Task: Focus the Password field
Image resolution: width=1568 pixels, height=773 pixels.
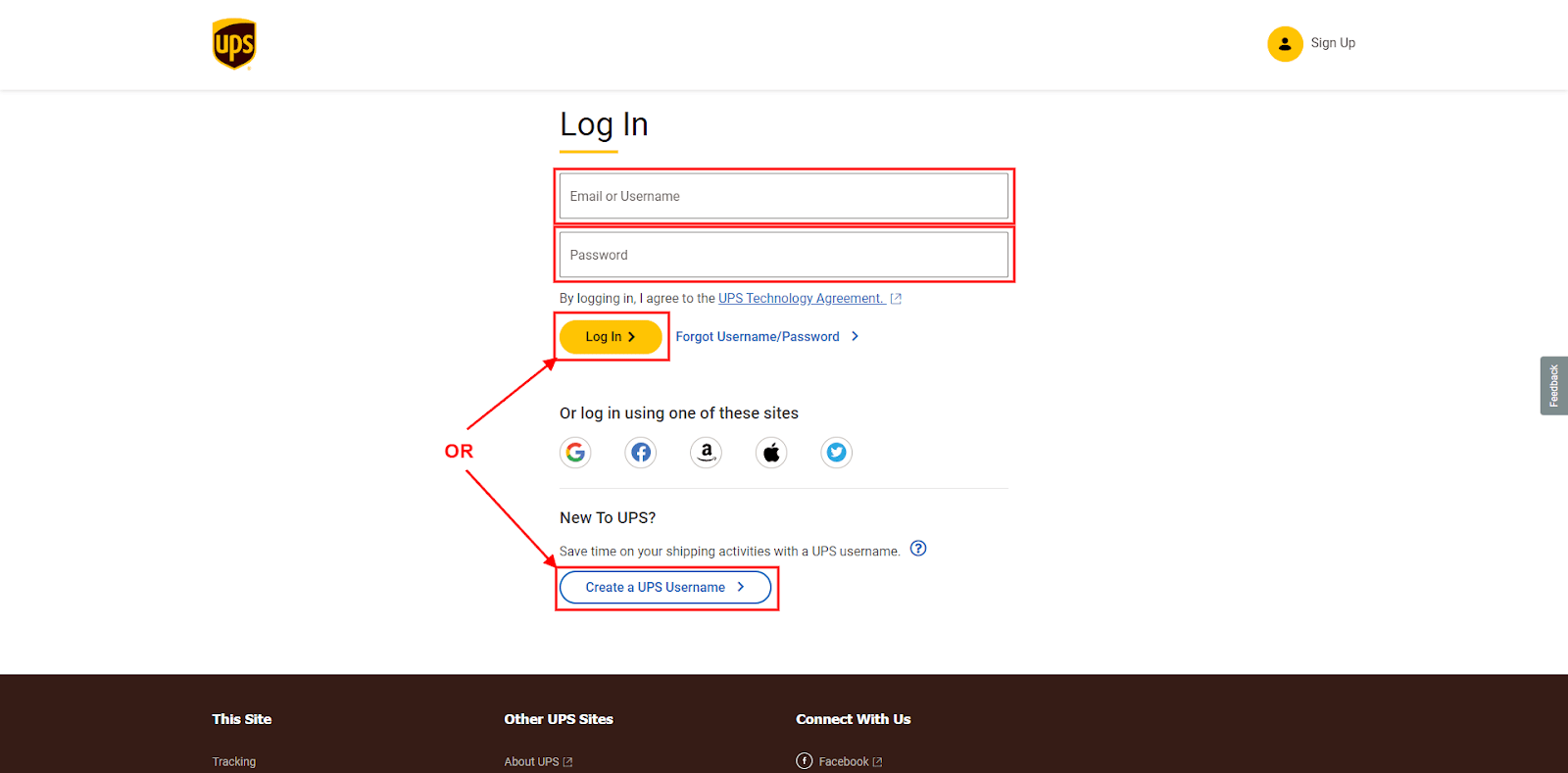Action: click(784, 255)
